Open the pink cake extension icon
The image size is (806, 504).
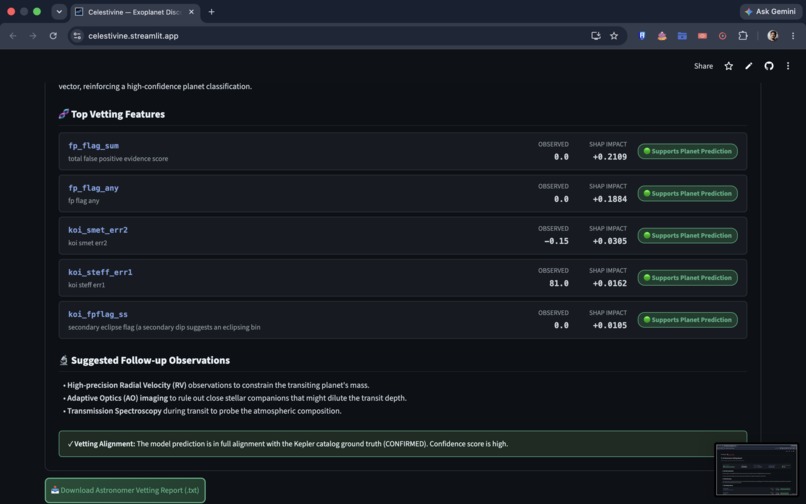662,36
